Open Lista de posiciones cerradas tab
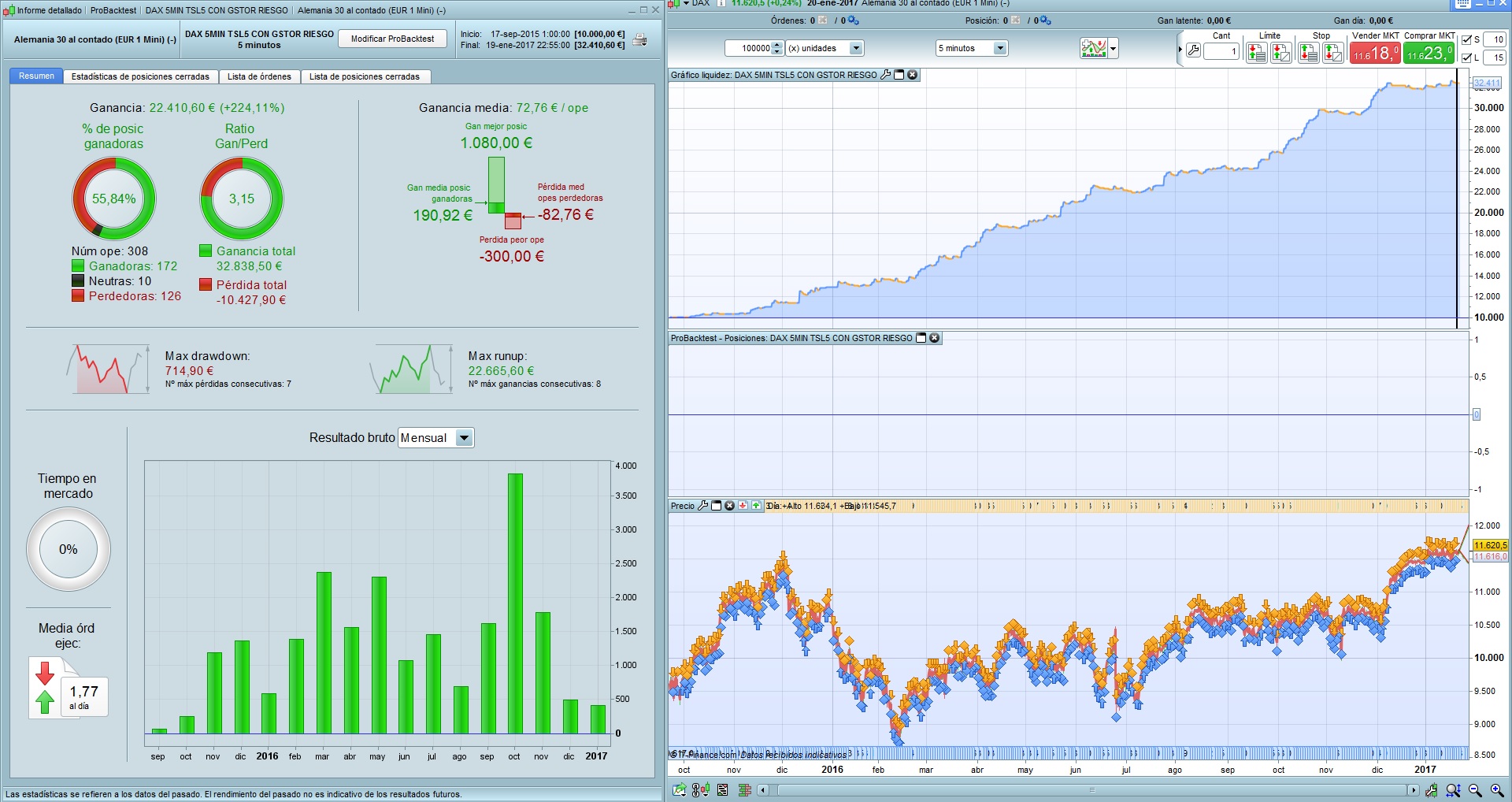Screen dimensions: 1512x802 coord(365,76)
